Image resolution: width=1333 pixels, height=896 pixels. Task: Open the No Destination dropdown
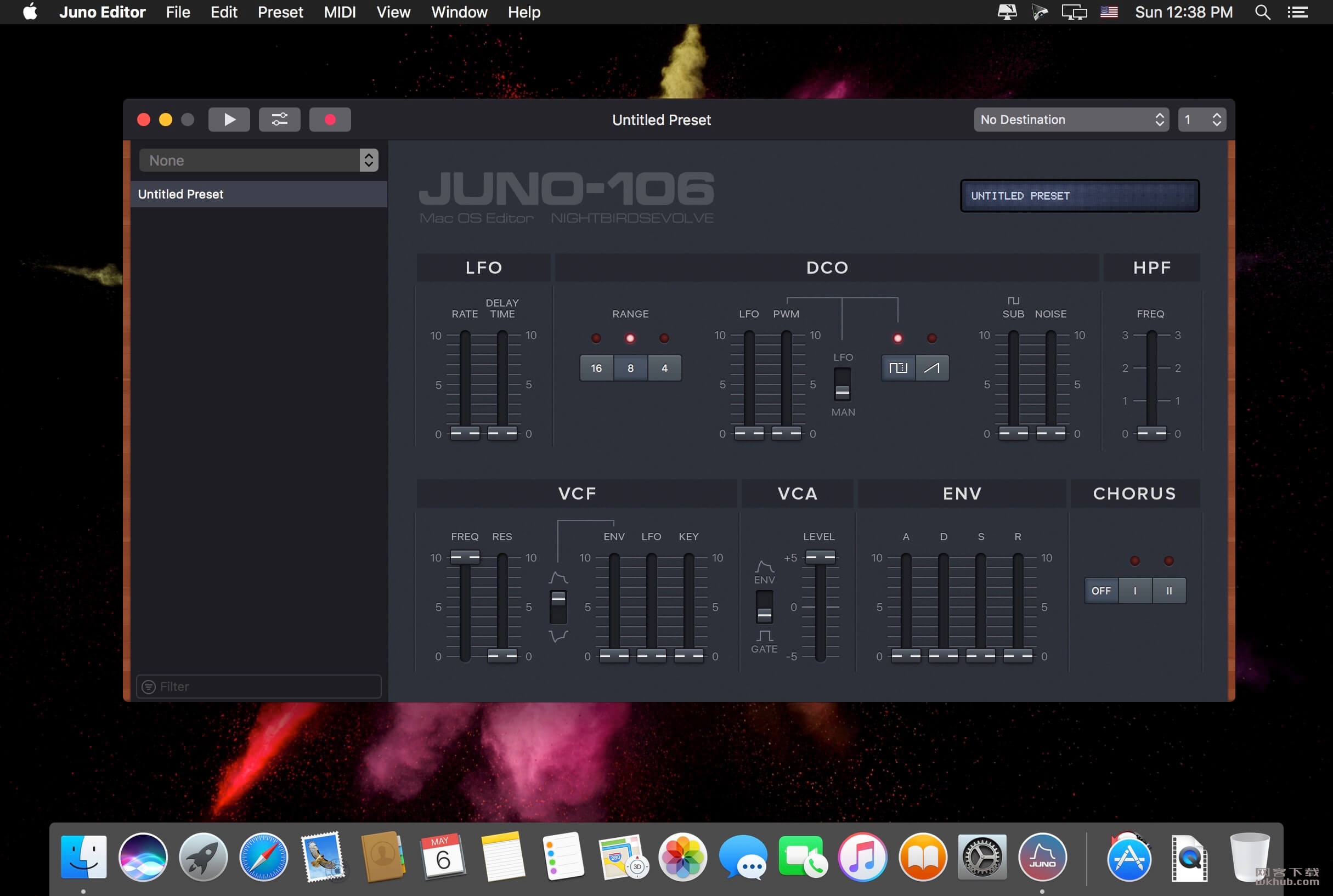(1071, 120)
